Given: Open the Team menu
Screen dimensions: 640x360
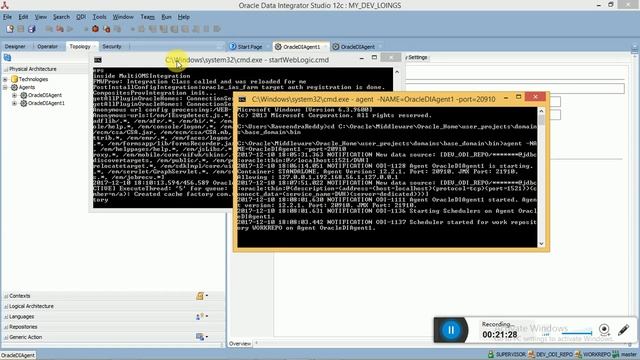Looking at the screenshot, I should point(147,17).
